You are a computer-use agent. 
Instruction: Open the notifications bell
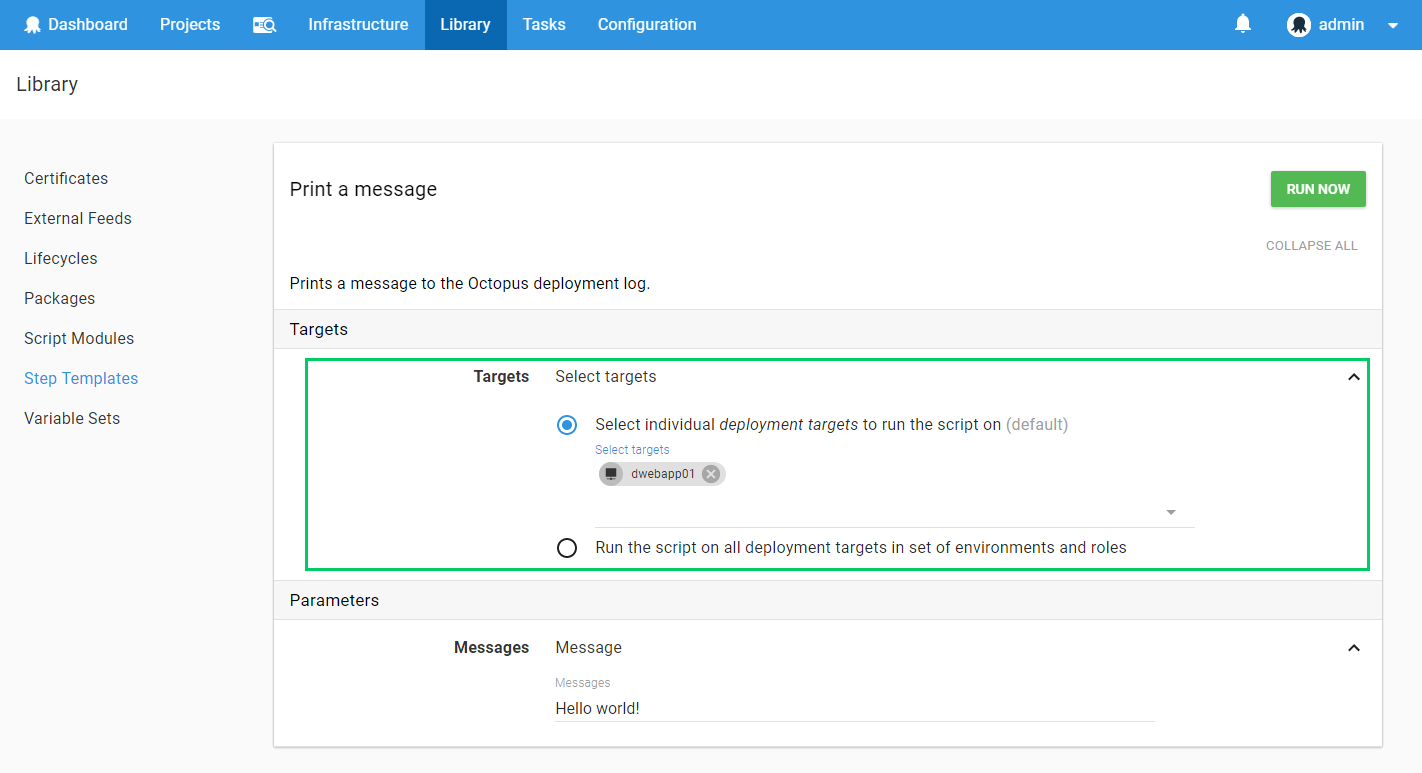pyautogui.click(x=1243, y=24)
